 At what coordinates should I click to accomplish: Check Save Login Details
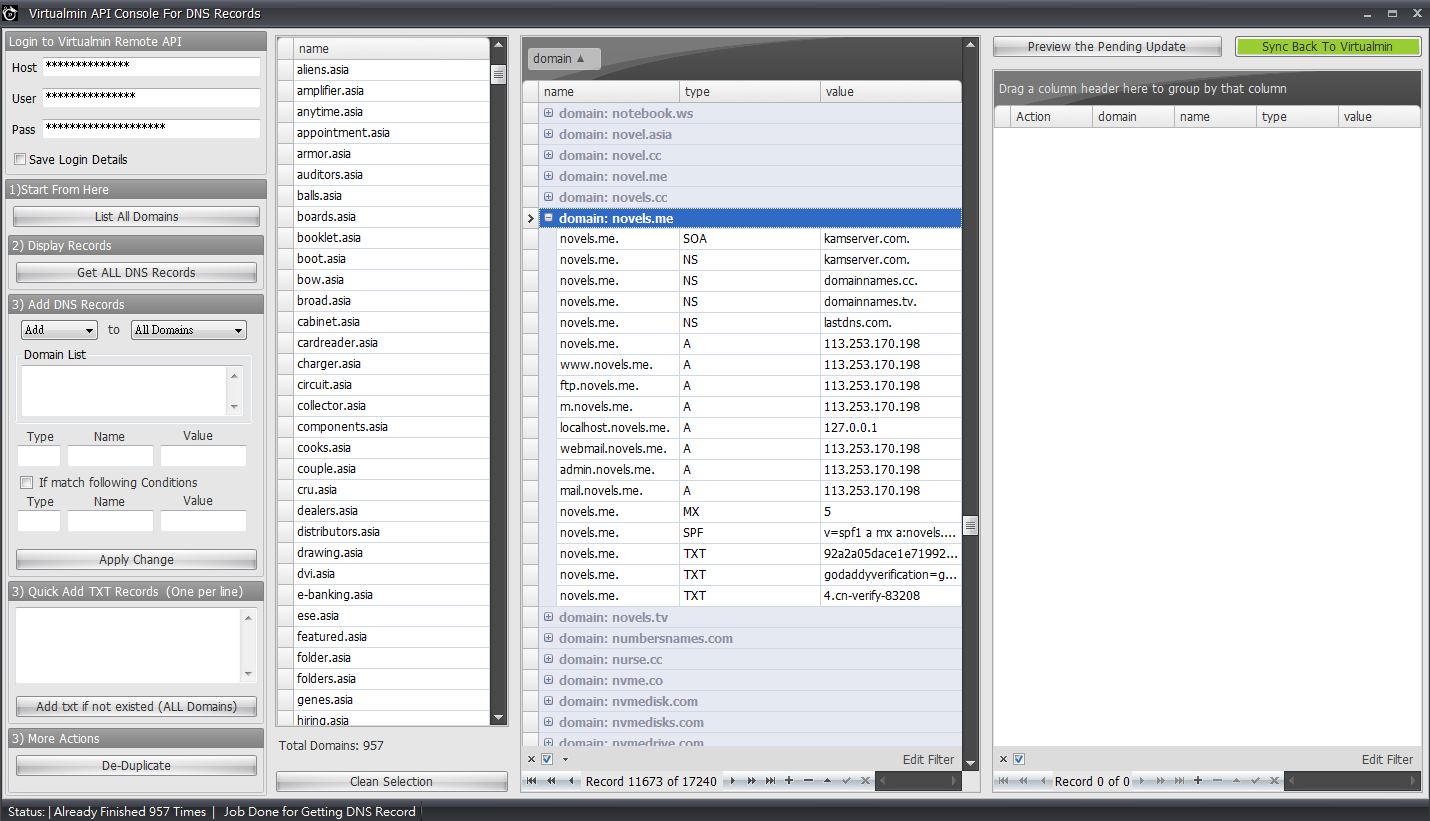[20, 159]
